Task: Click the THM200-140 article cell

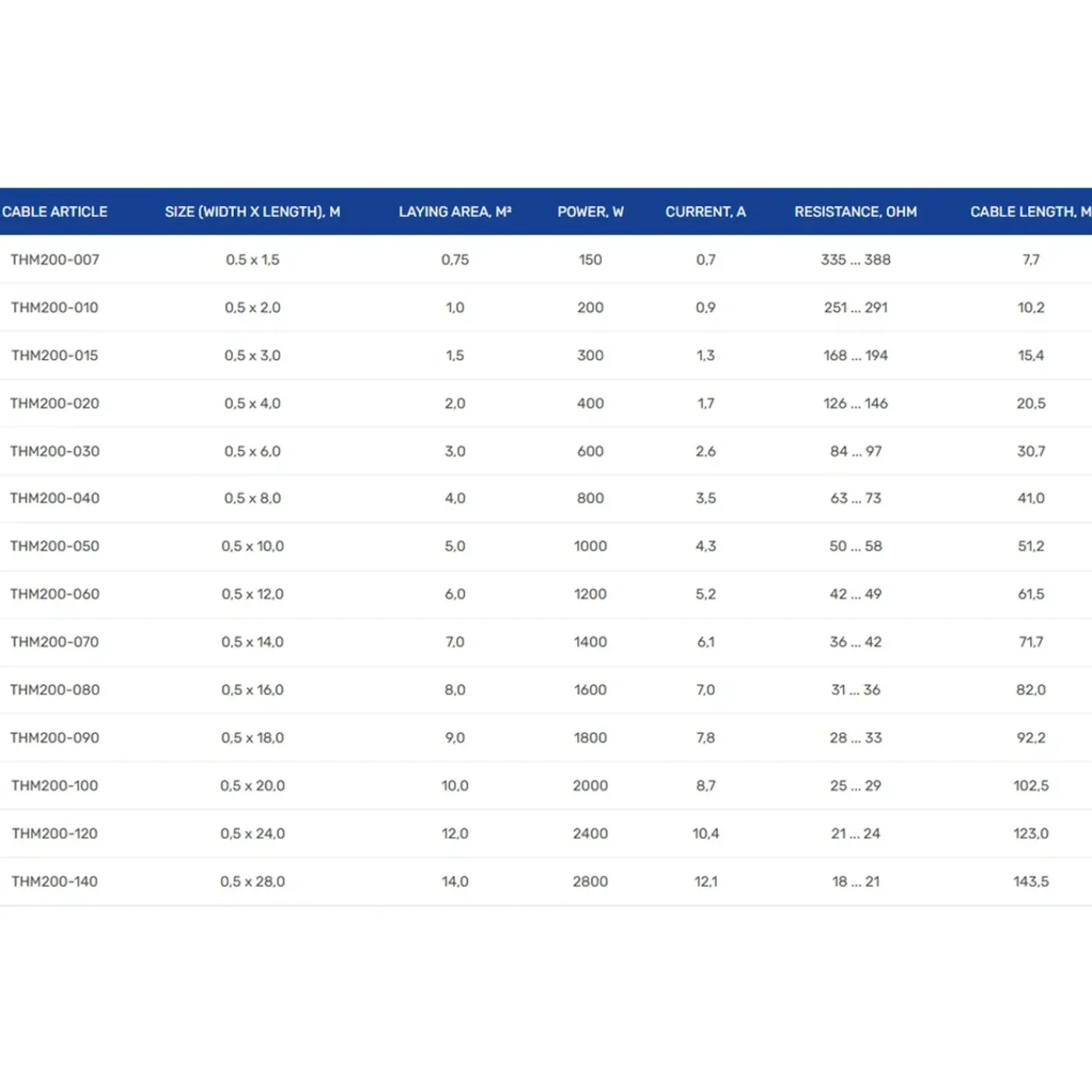Action: point(55,881)
